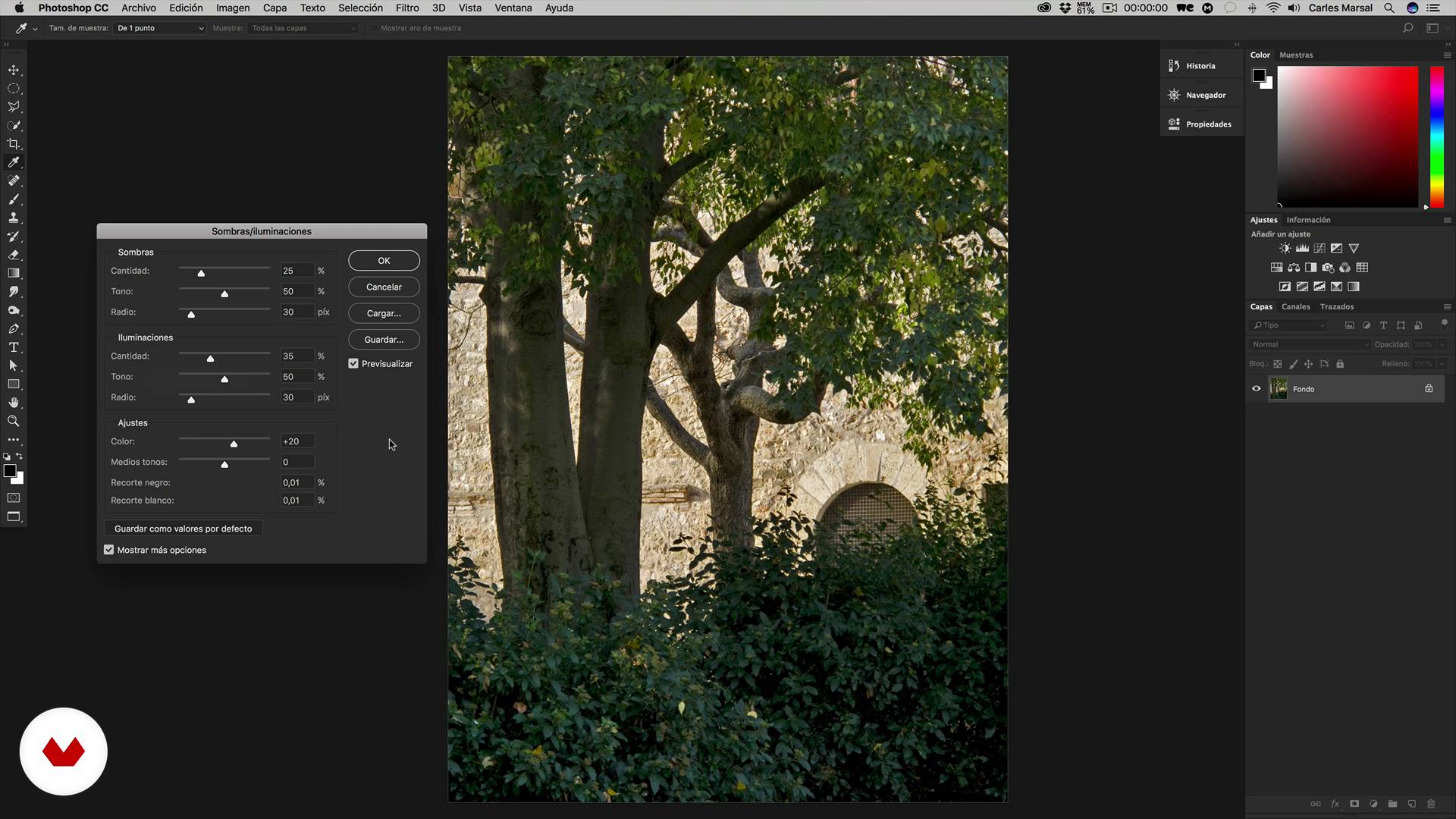
Task: Toggle the Previsualizar checkbox
Action: pyautogui.click(x=353, y=364)
